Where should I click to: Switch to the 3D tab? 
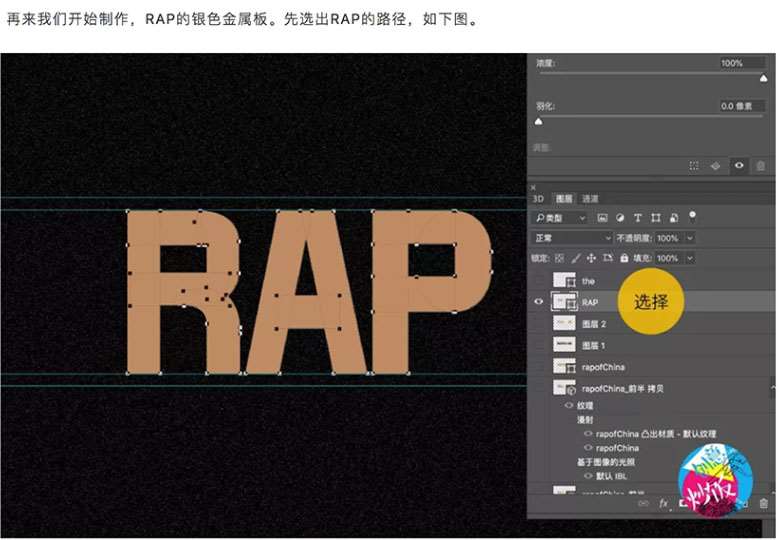(x=538, y=199)
